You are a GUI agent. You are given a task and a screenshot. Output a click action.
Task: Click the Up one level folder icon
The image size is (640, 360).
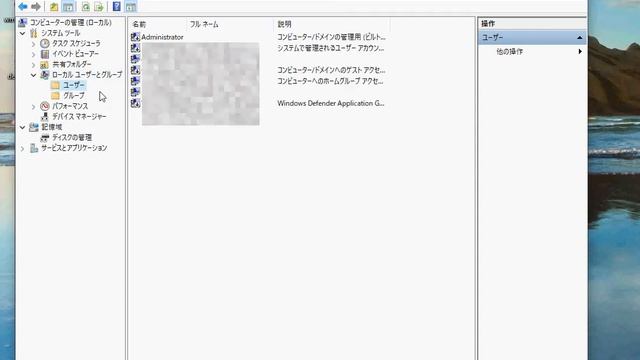click(54, 7)
